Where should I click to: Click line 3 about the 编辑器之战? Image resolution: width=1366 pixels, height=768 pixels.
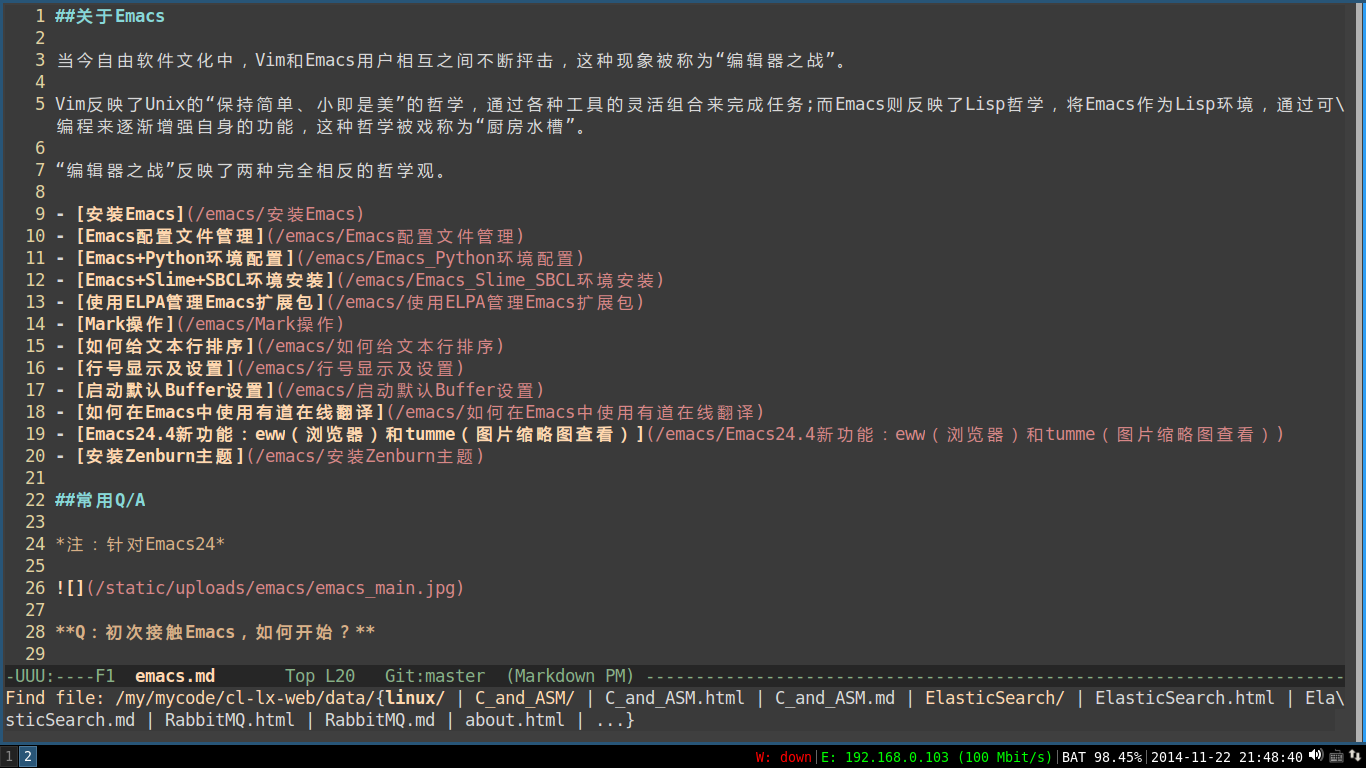[x=452, y=60]
